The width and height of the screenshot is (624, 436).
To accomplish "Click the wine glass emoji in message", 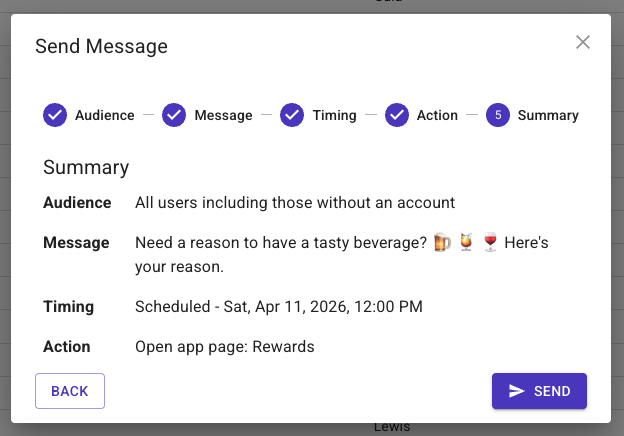I will coord(489,243).
